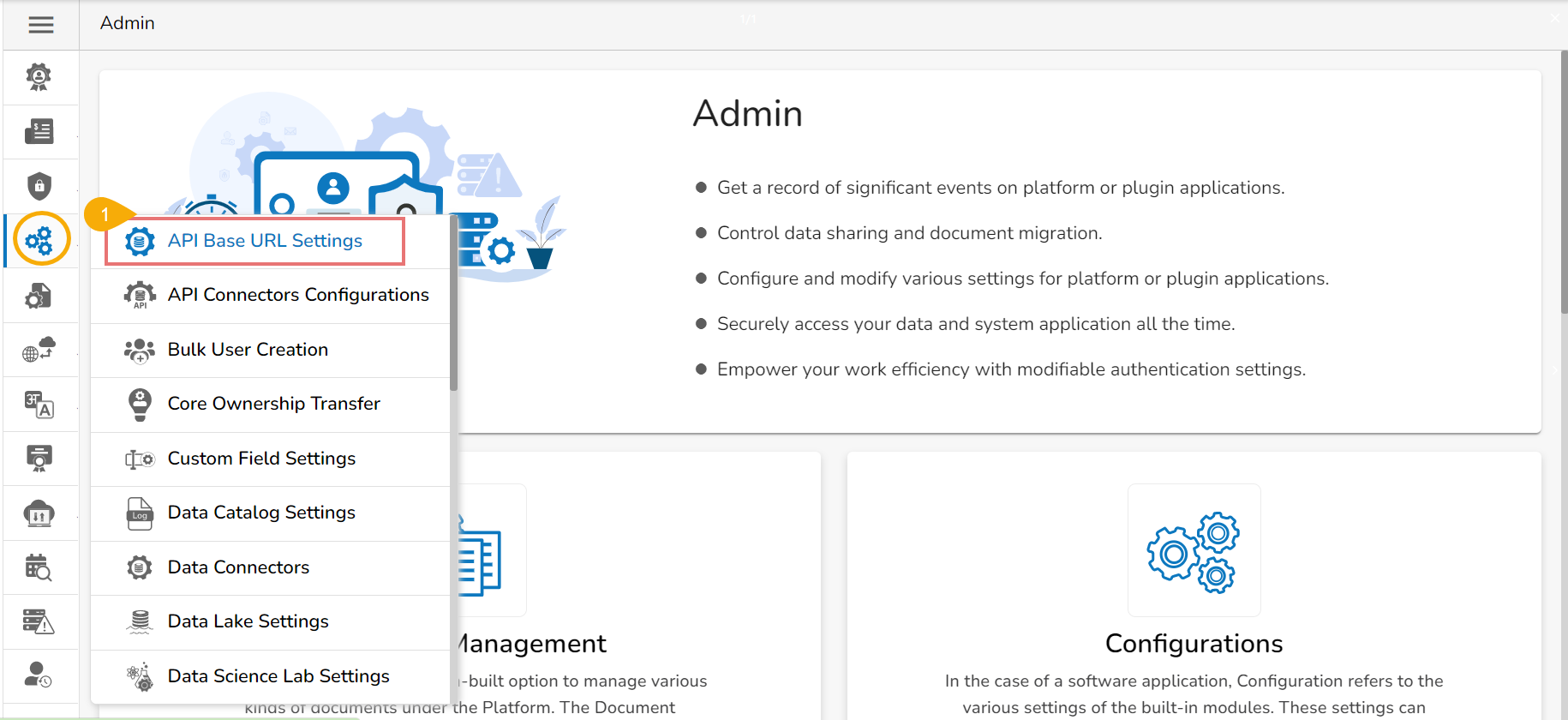Select the user clock sidebar icon

coord(39,675)
